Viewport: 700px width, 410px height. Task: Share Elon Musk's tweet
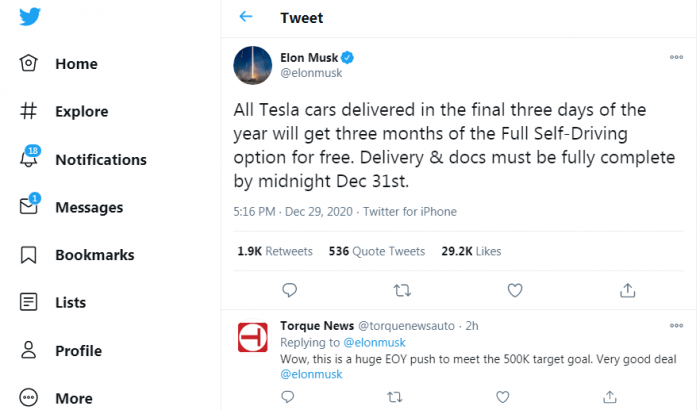pyautogui.click(x=628, y=290)
